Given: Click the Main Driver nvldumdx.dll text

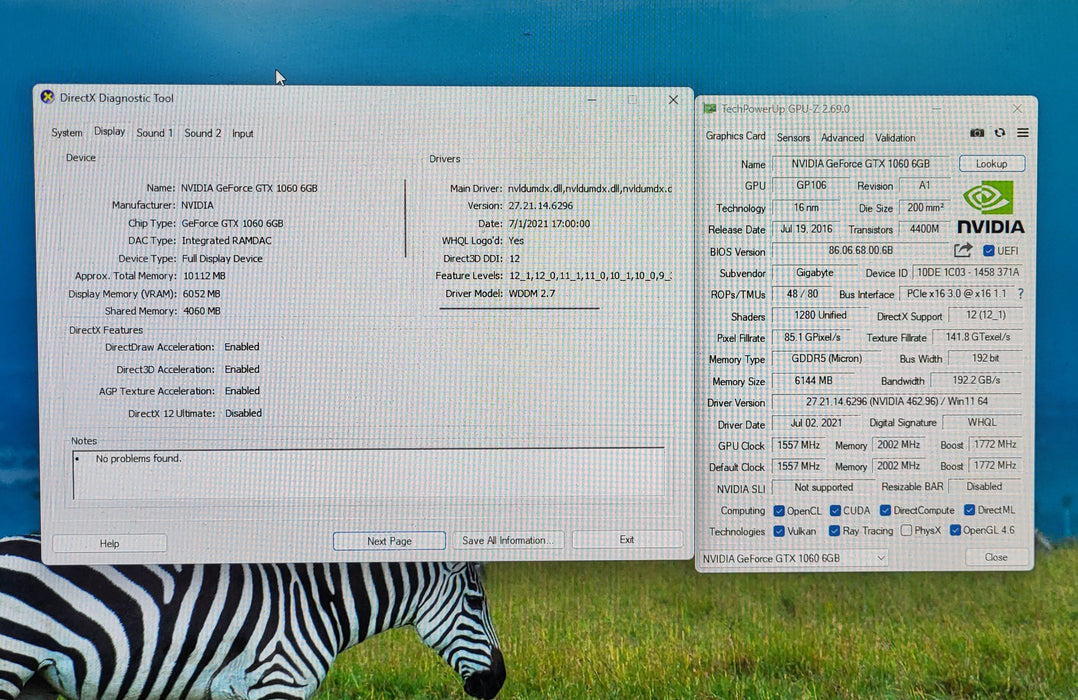Looking at the screenshot, I should (590, 188).
